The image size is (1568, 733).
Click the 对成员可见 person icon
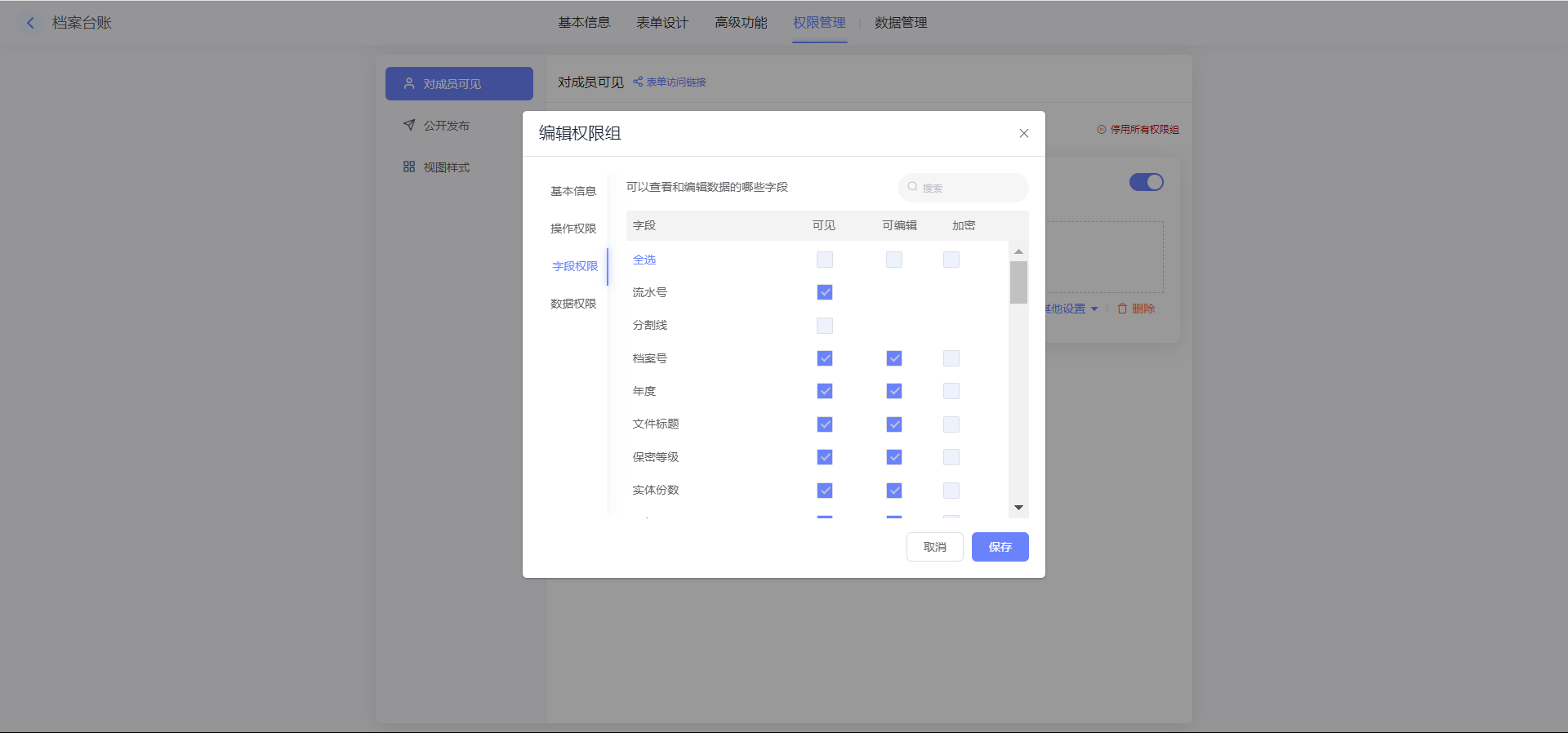[x=409, y=83]
